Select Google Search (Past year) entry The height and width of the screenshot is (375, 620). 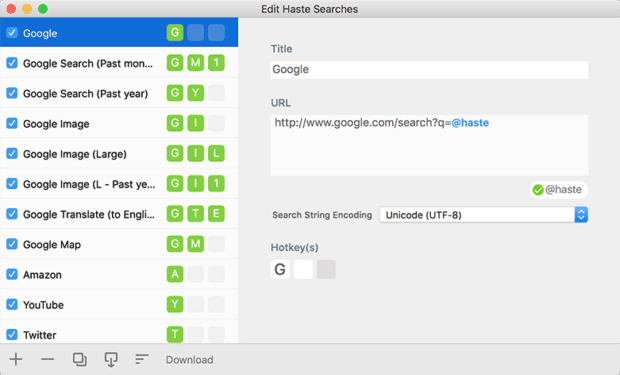click(119, 93)
